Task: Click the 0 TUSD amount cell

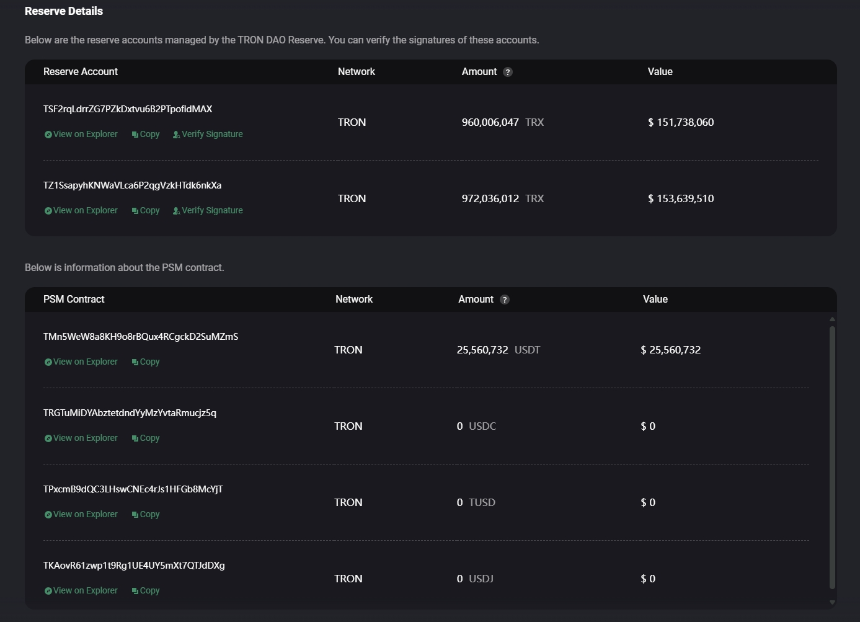Action: tap(476, 502)
